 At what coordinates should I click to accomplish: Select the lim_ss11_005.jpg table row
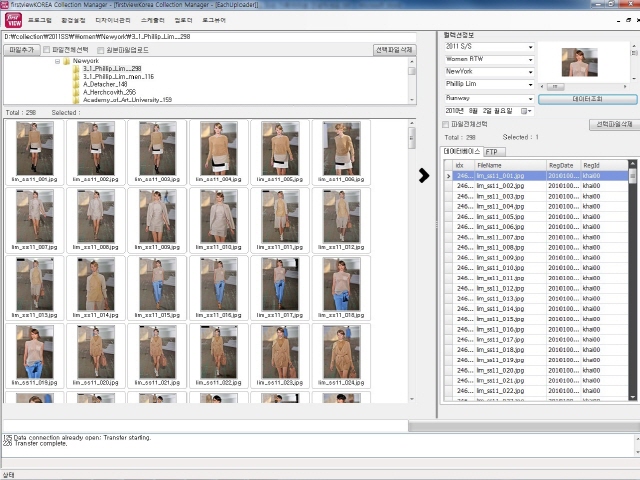click(536, 217)
